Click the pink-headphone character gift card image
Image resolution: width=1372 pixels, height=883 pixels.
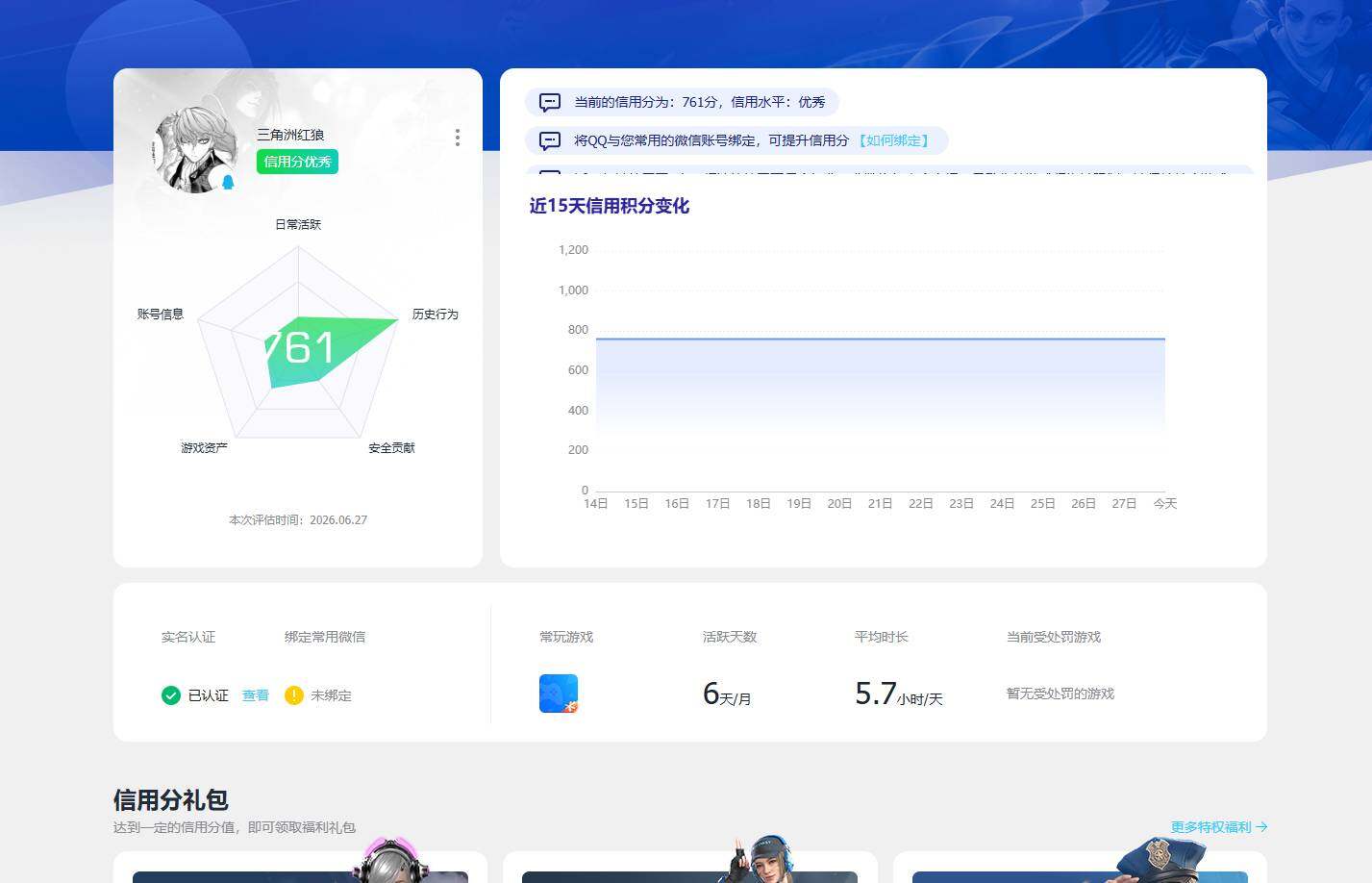coord(391,859)
